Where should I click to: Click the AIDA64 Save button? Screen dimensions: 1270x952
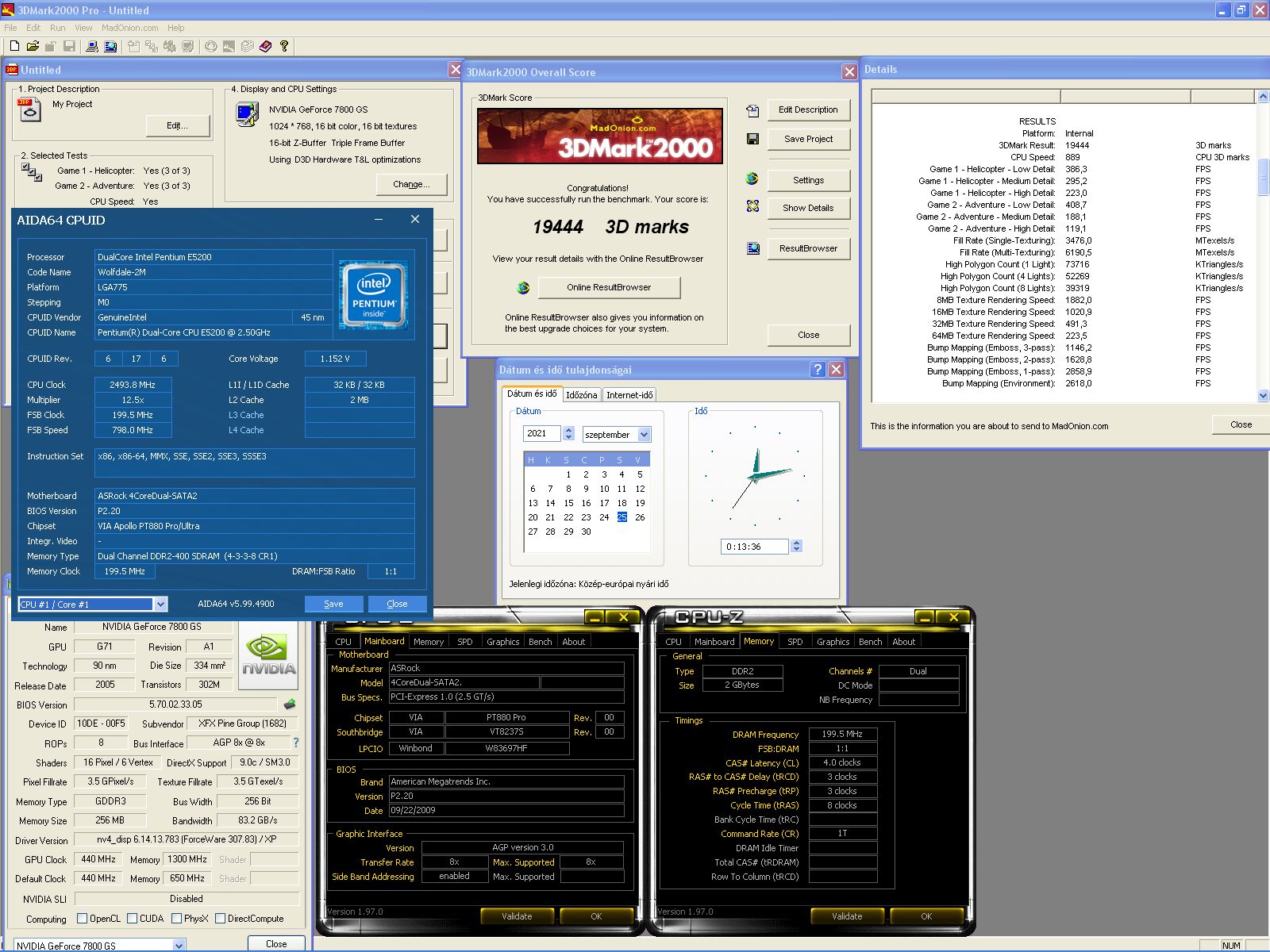[333, 604]
